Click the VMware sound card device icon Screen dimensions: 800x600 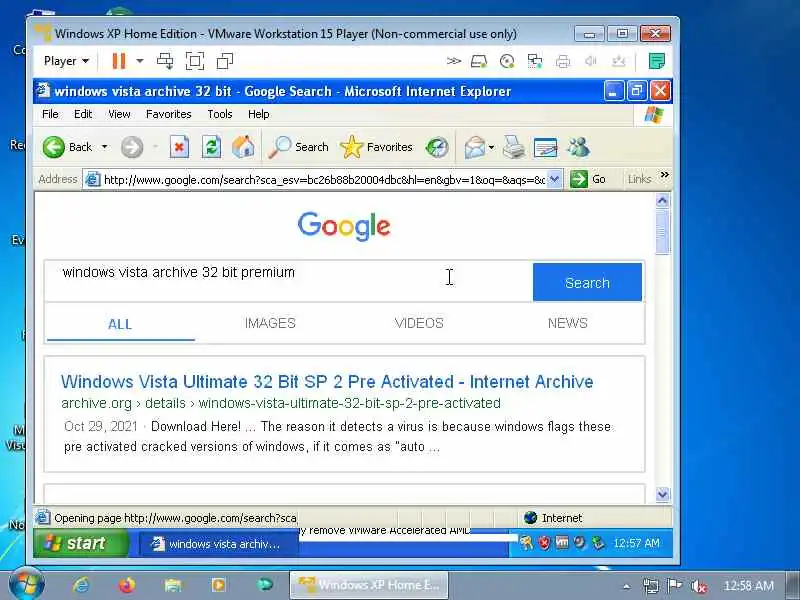[591, 62]
